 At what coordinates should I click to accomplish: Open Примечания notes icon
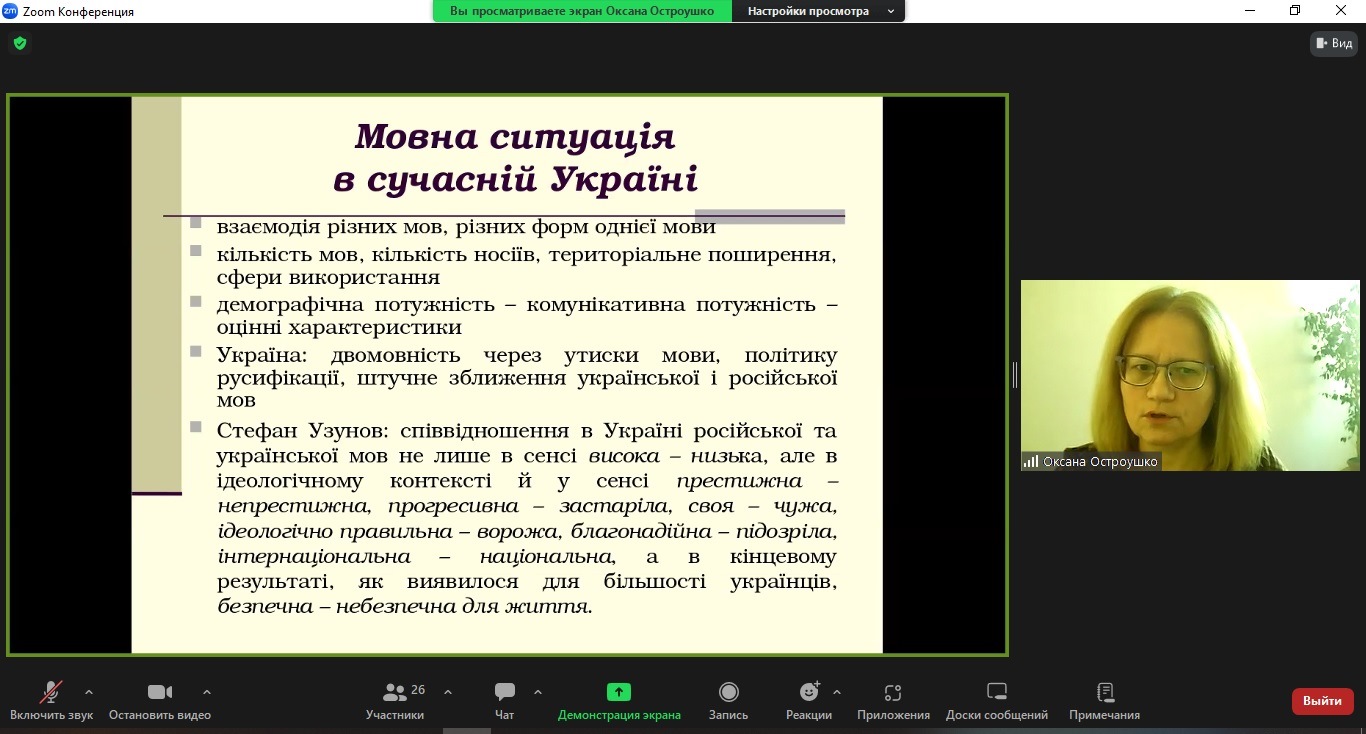click(1104, 693)
